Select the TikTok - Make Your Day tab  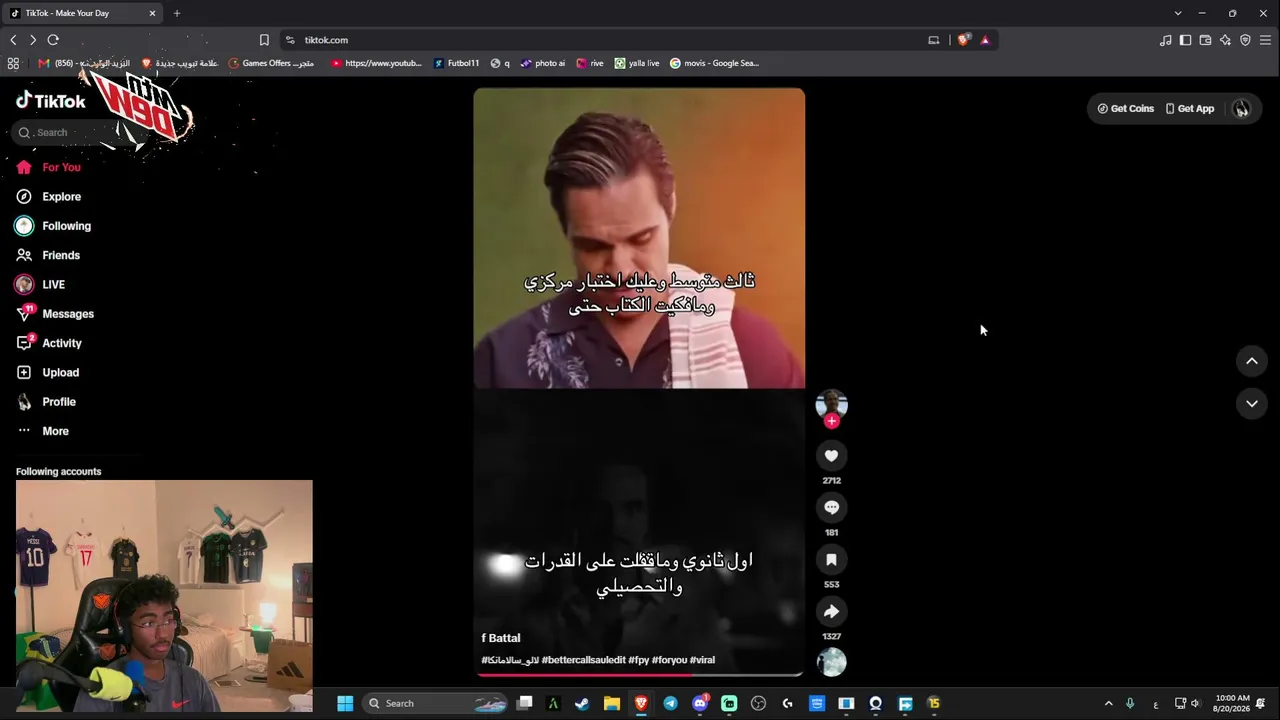point(83,13)
